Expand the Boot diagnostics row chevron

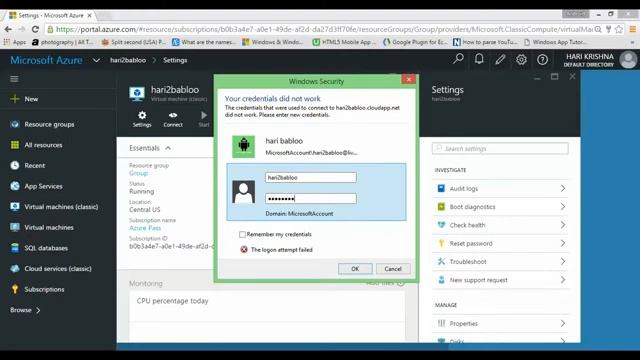point(563,207)
